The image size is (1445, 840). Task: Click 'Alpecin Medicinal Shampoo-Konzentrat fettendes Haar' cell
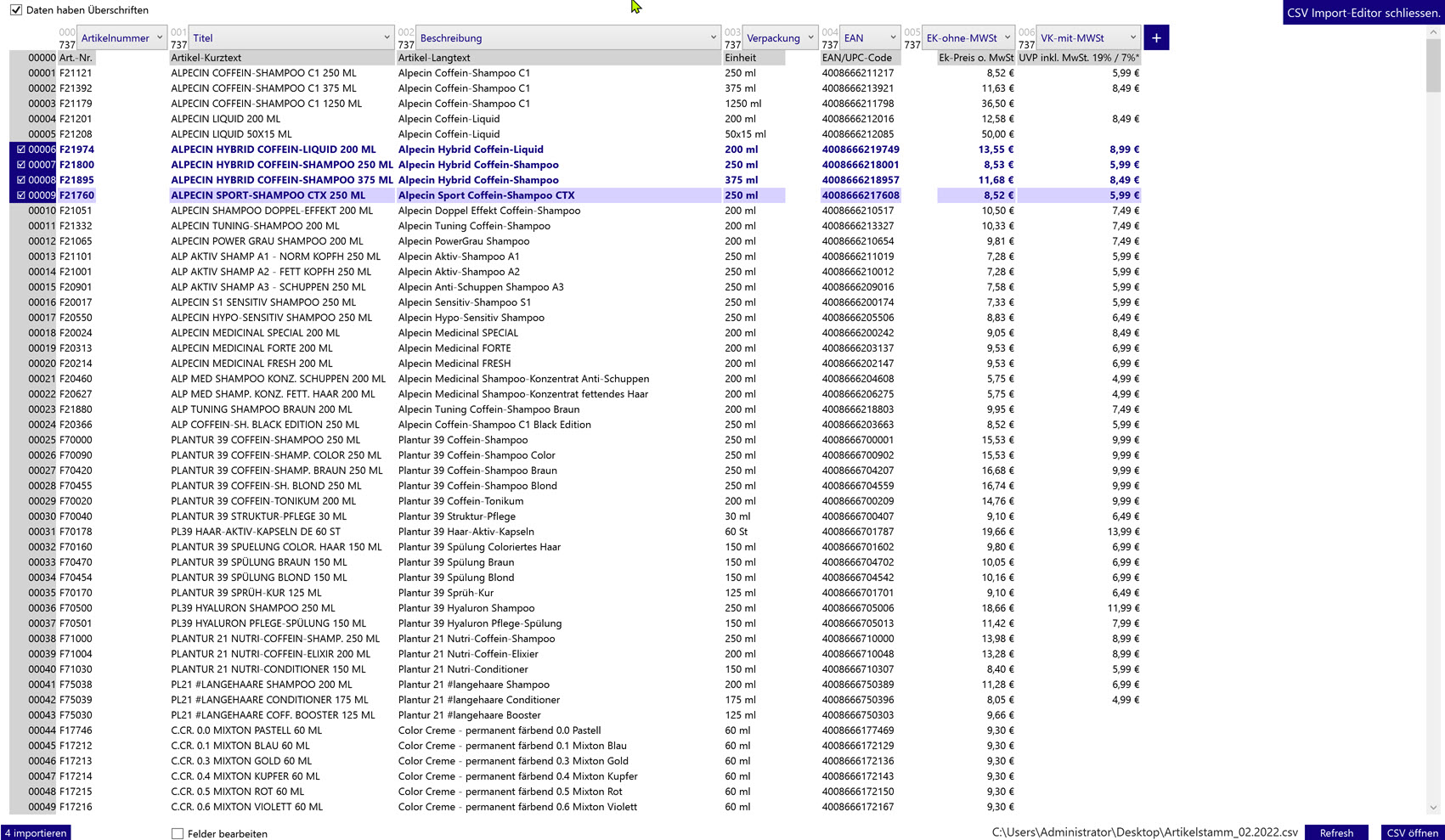(x=523, y=394)
